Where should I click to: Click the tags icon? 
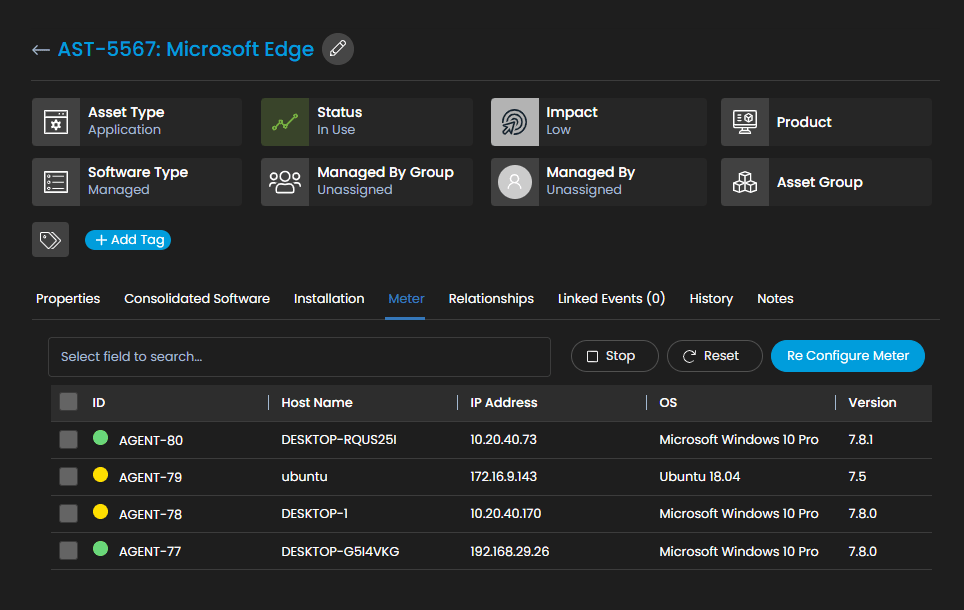[x=50, y=240]
